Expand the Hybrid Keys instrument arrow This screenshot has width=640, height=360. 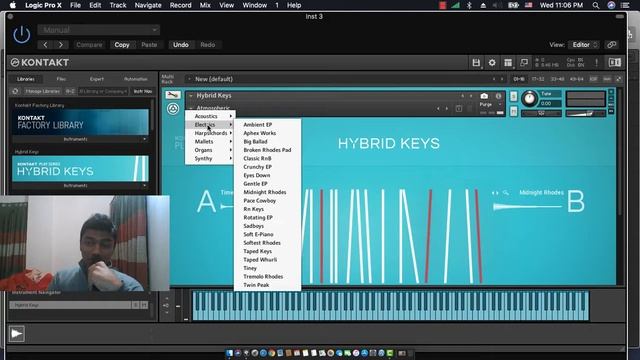click(191, 96)
